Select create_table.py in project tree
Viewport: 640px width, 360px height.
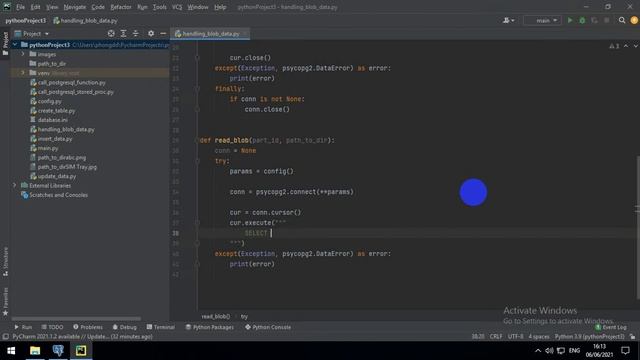point(56,110)
